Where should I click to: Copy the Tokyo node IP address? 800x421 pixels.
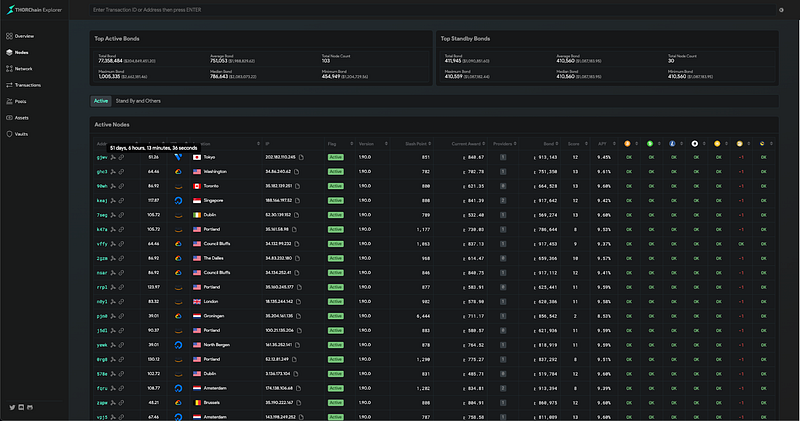(302, 157)
